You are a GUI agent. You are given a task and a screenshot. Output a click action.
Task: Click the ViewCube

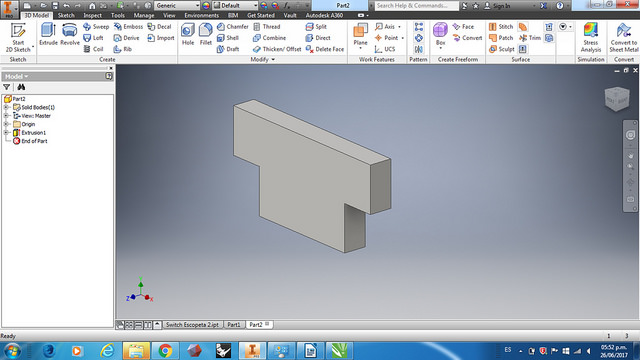617,98
